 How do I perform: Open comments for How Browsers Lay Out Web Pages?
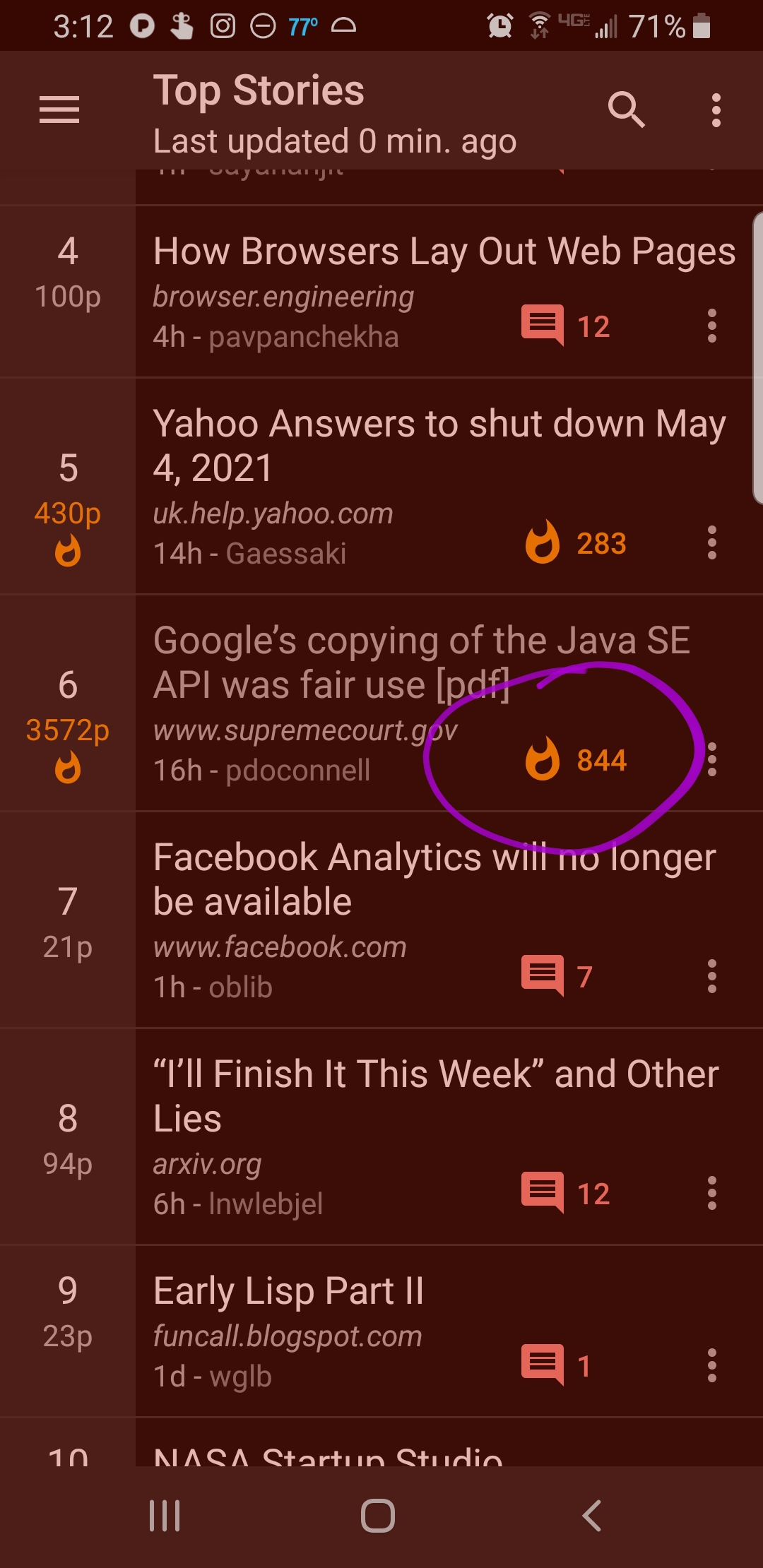click(x=565, y=326)
